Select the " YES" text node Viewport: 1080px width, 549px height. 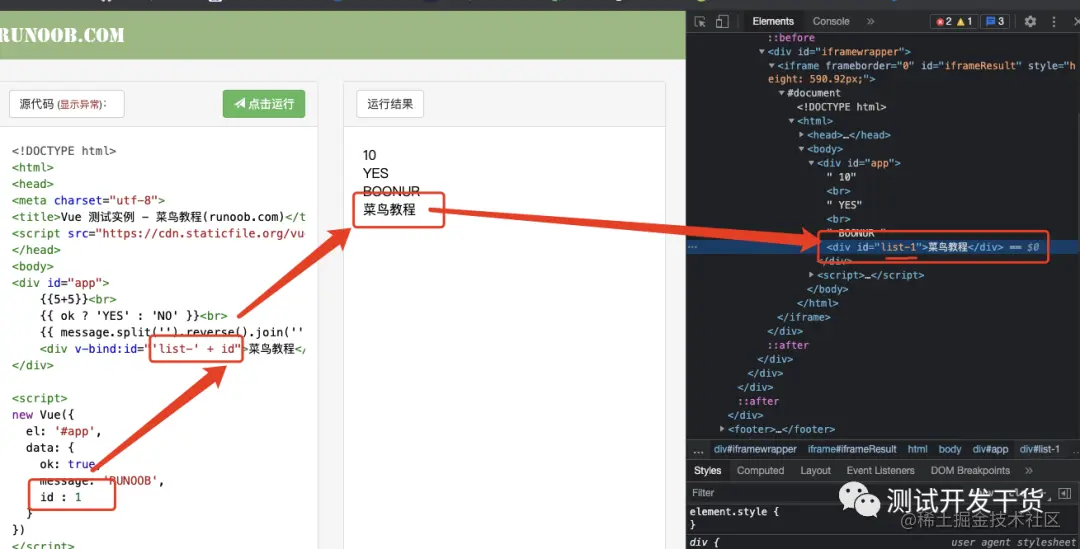(x=844, y=205)
